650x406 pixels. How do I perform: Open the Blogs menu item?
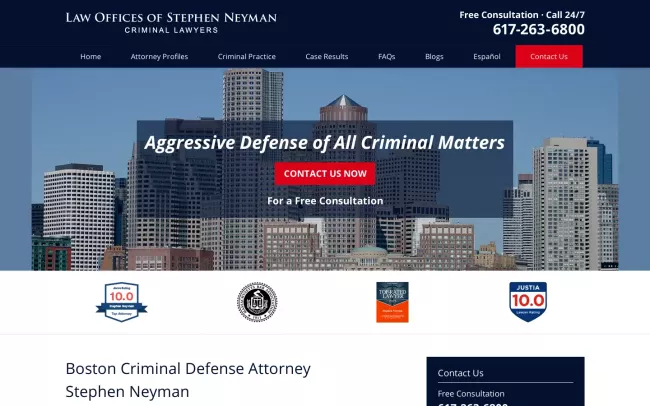434,57
